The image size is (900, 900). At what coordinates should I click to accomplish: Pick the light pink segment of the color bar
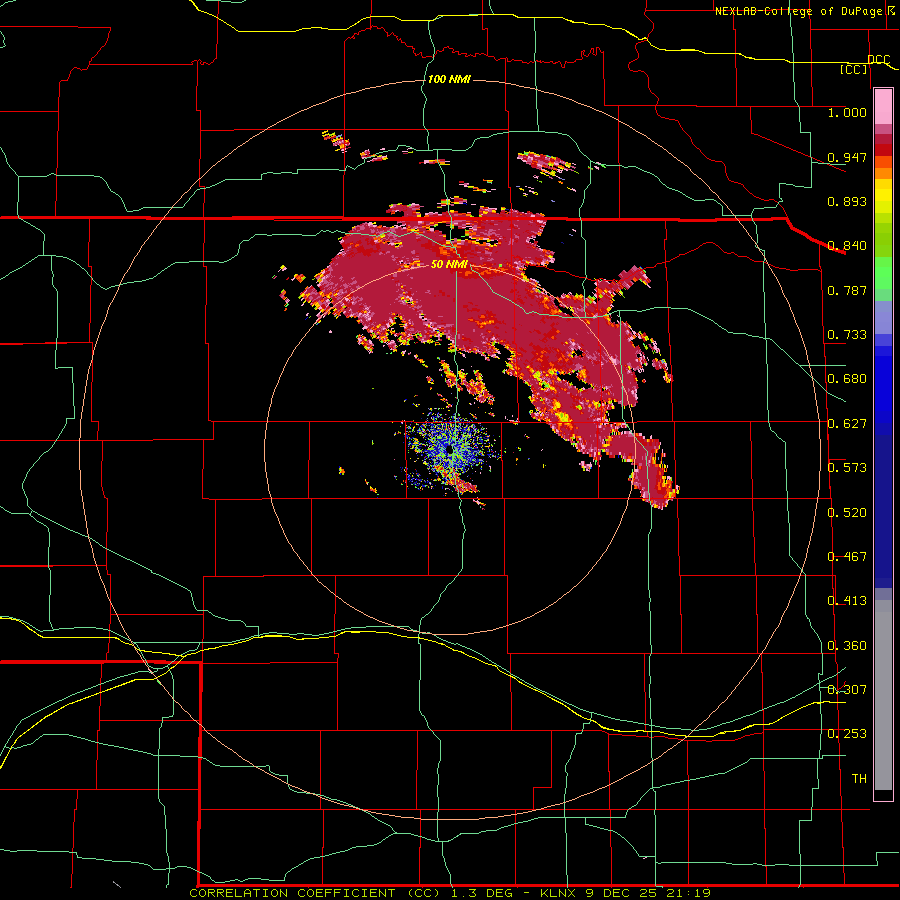click(883, 107)
